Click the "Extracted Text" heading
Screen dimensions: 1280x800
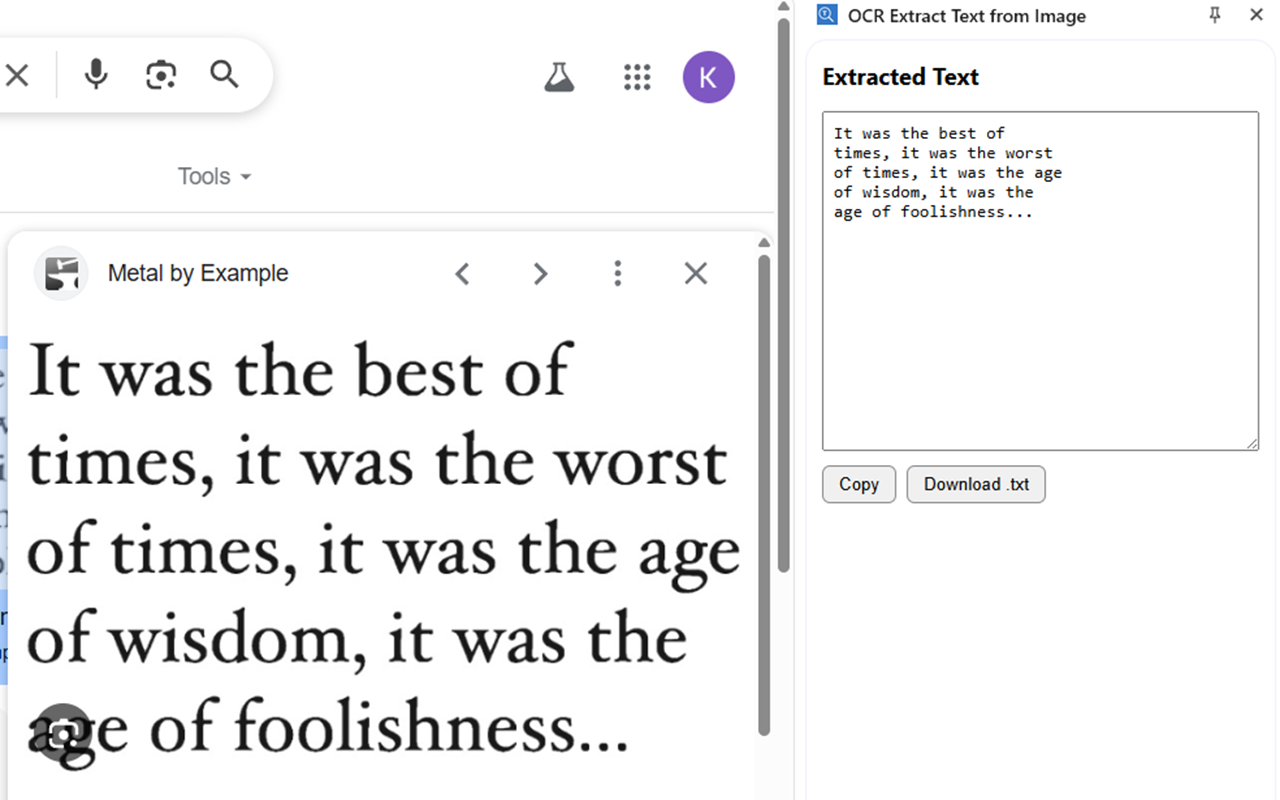pos(900,77)
